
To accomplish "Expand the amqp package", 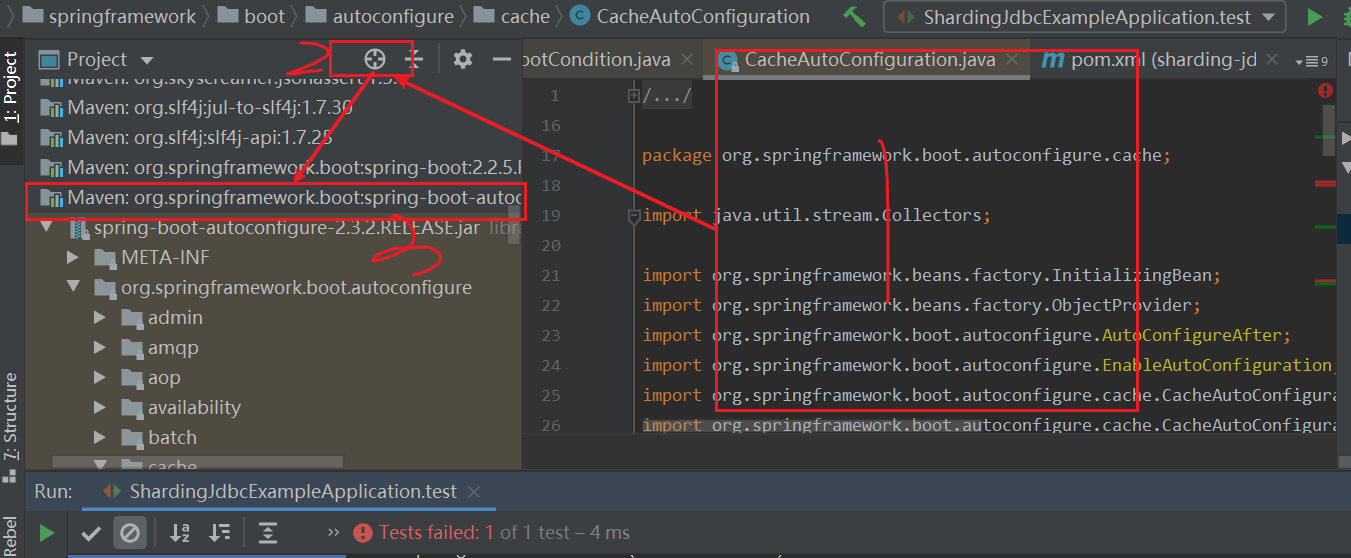I will 99,348.
